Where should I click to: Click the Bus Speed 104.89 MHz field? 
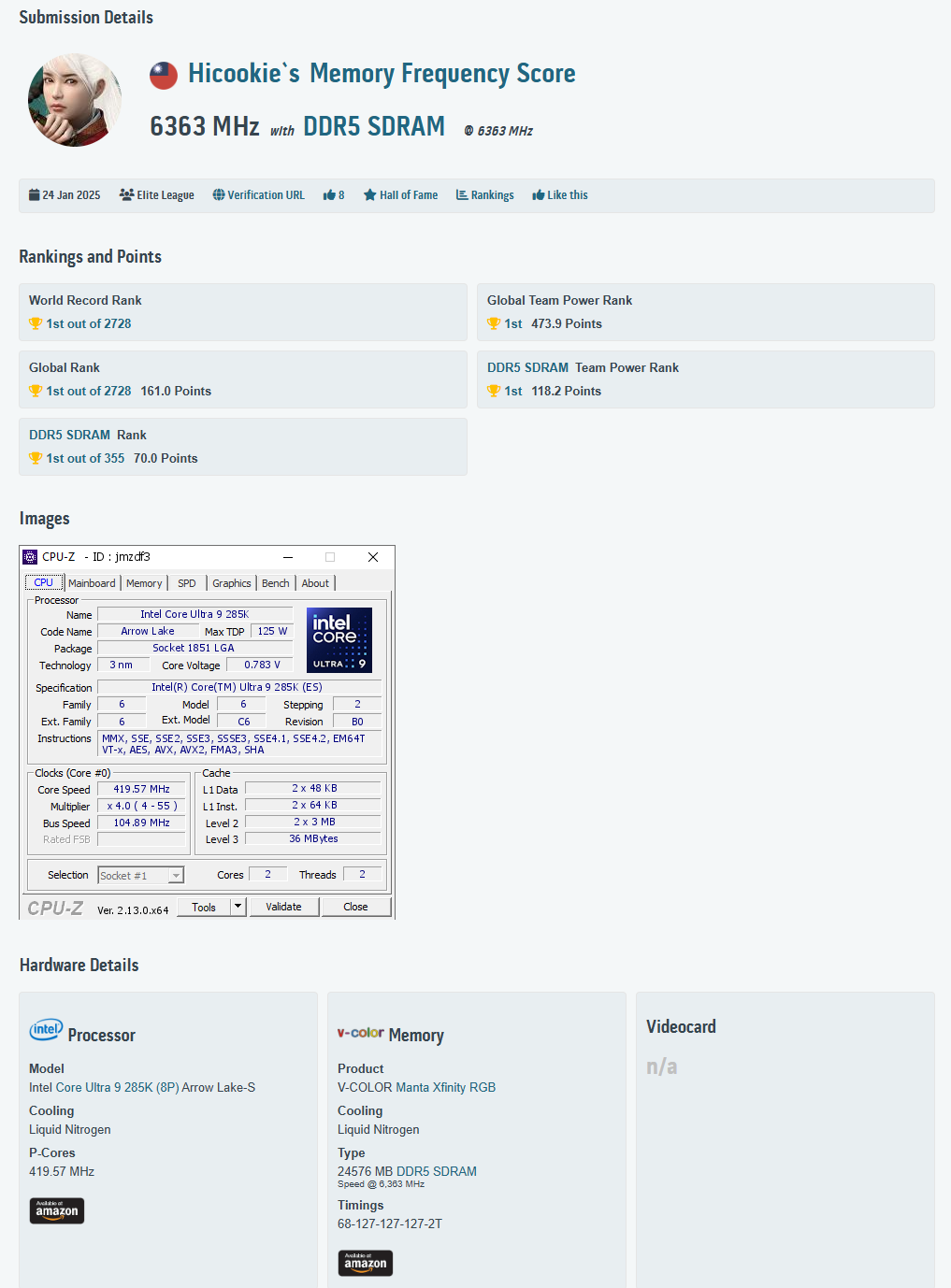pyautogui.click(x=141, y=823)
